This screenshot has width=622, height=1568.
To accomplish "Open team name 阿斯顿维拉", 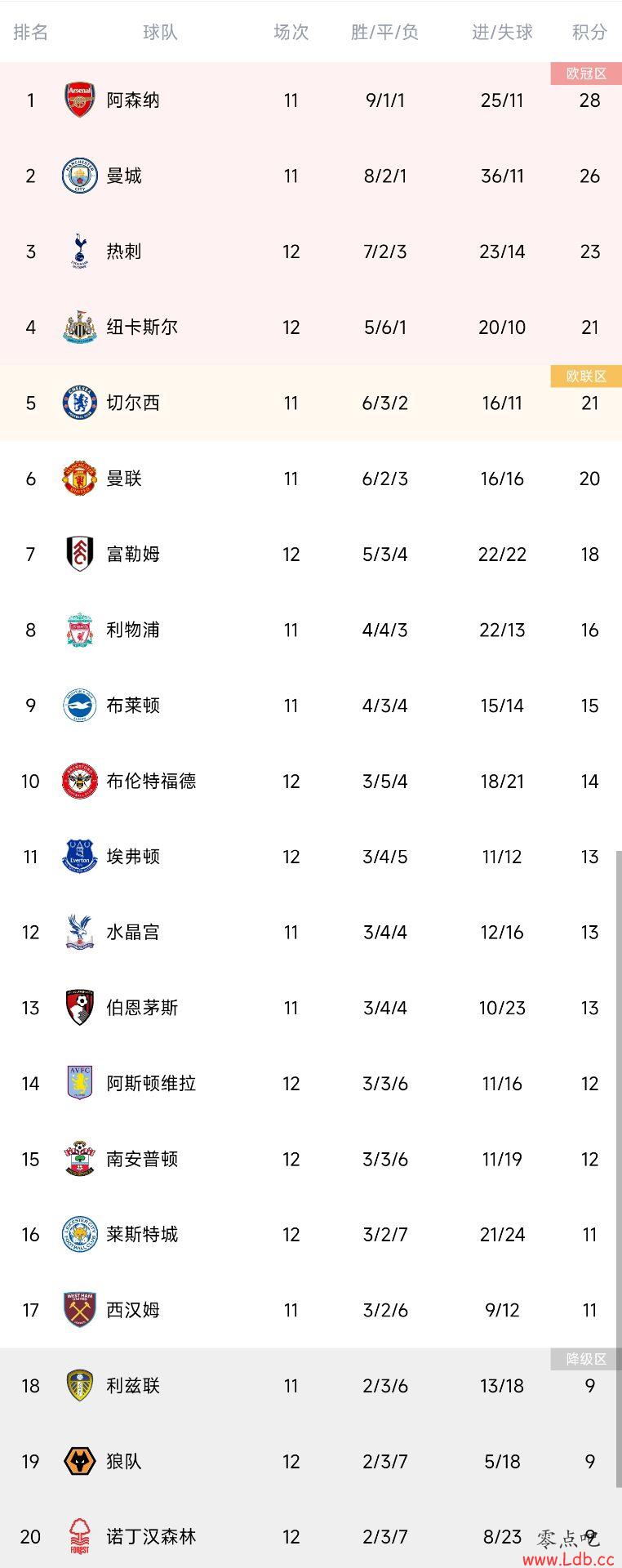I will point(151,1083).
